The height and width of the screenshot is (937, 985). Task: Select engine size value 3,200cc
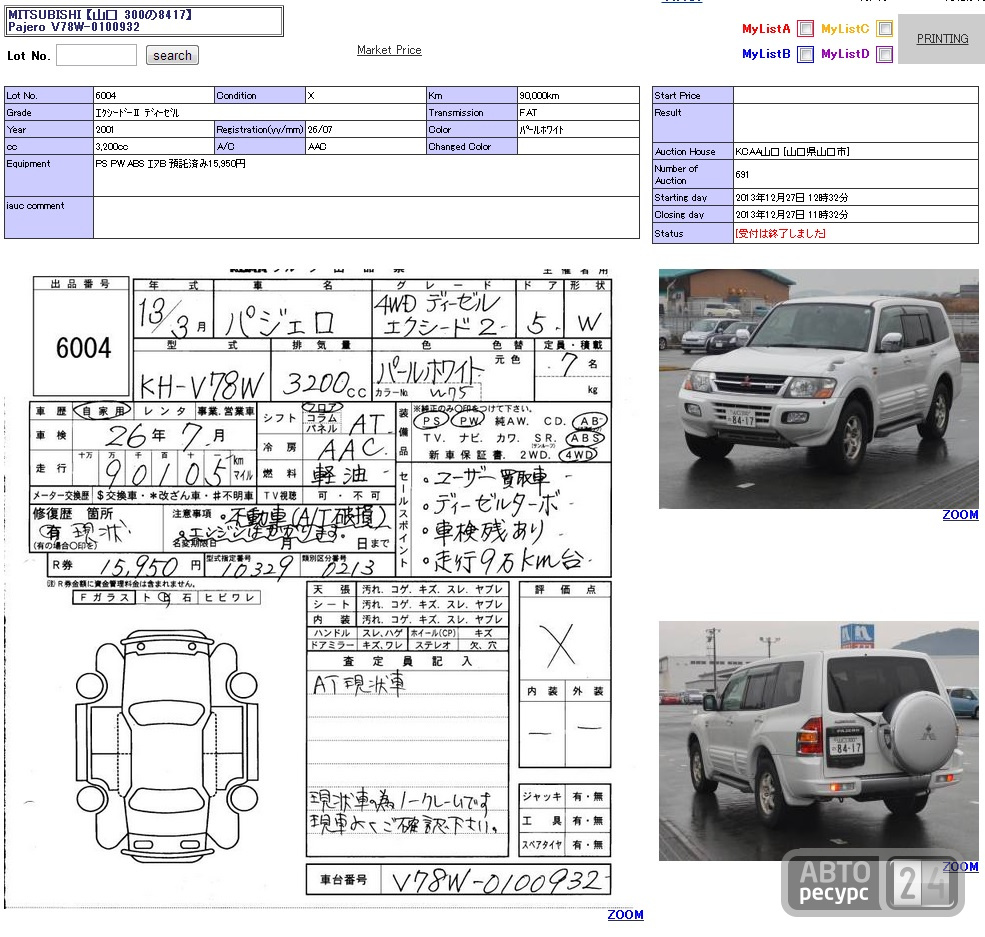pyautogui.click(x=111, y=146)
